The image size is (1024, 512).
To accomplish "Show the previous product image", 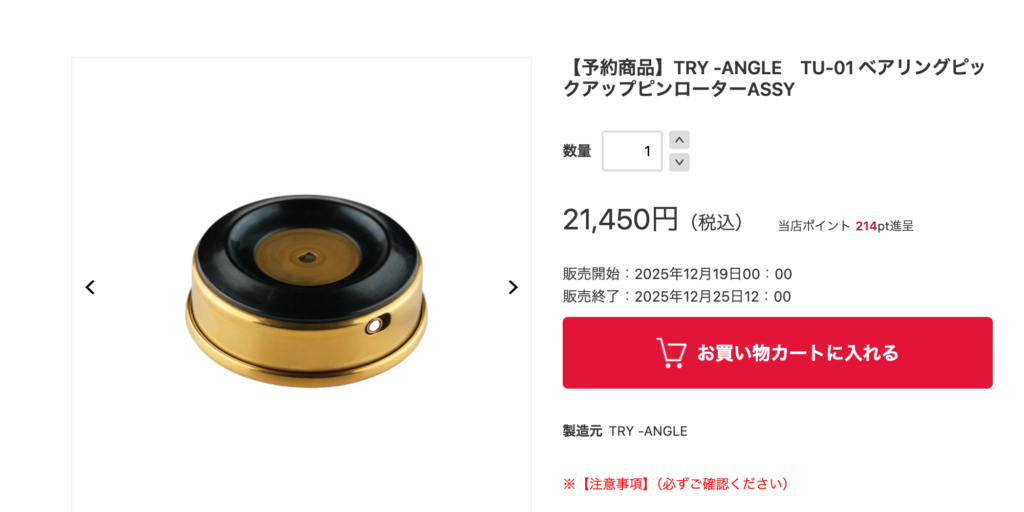I will click(90, 287).
